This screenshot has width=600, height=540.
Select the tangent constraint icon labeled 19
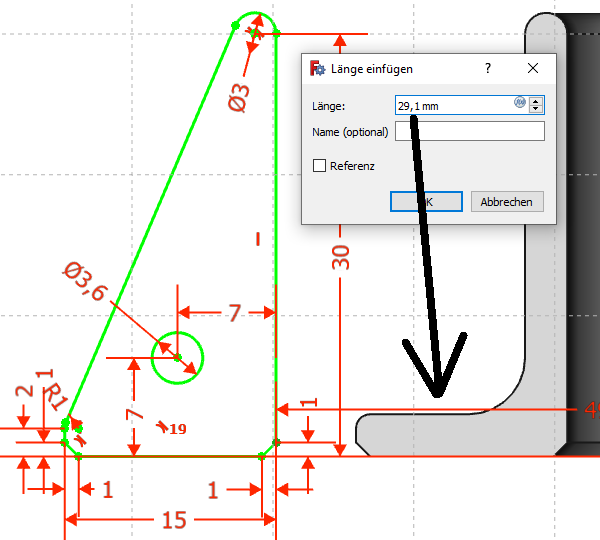[x=164, y=427]
